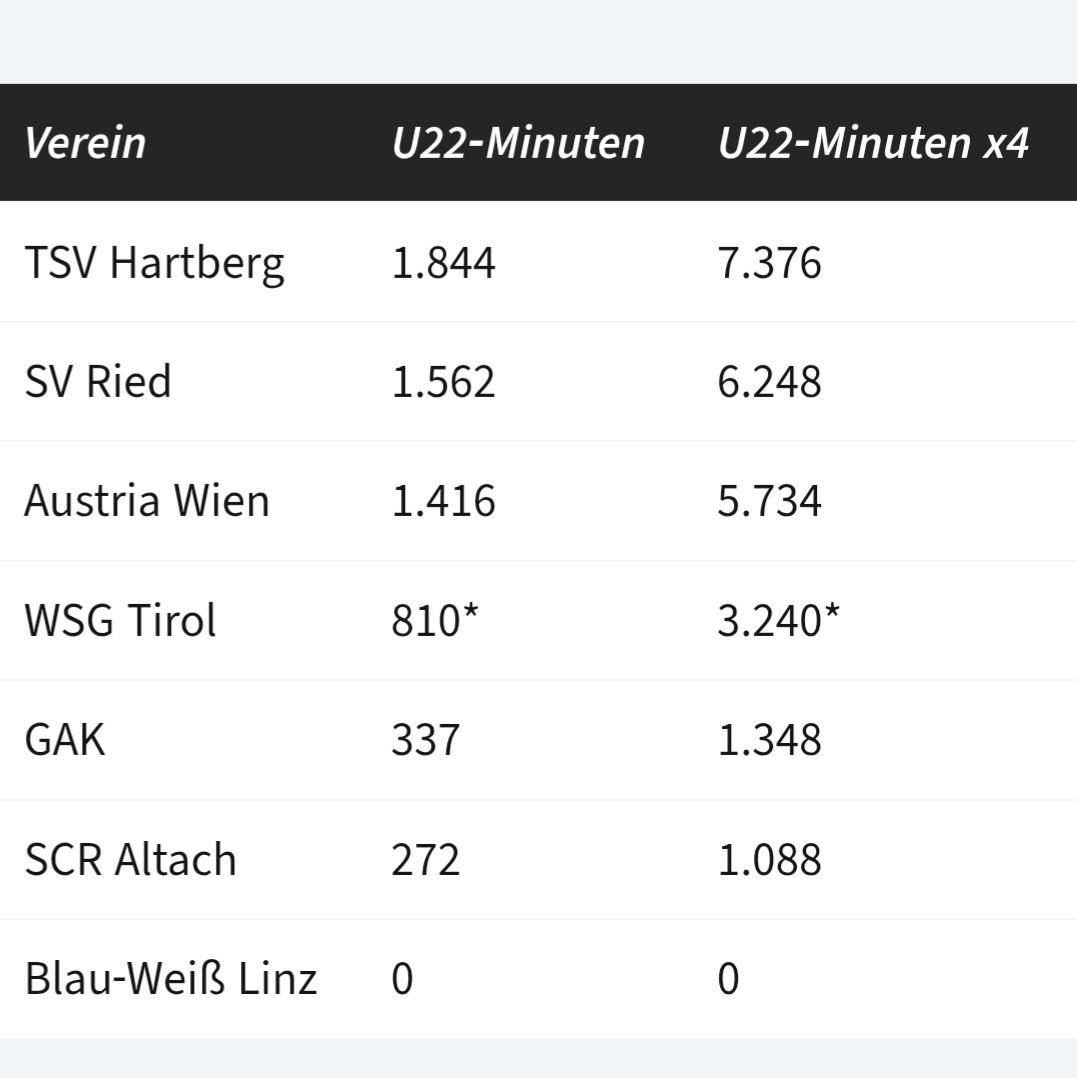Select the 7.376 value for Hartberg
Viewport: 1077px width, 1078px height.
click(769, 263)
